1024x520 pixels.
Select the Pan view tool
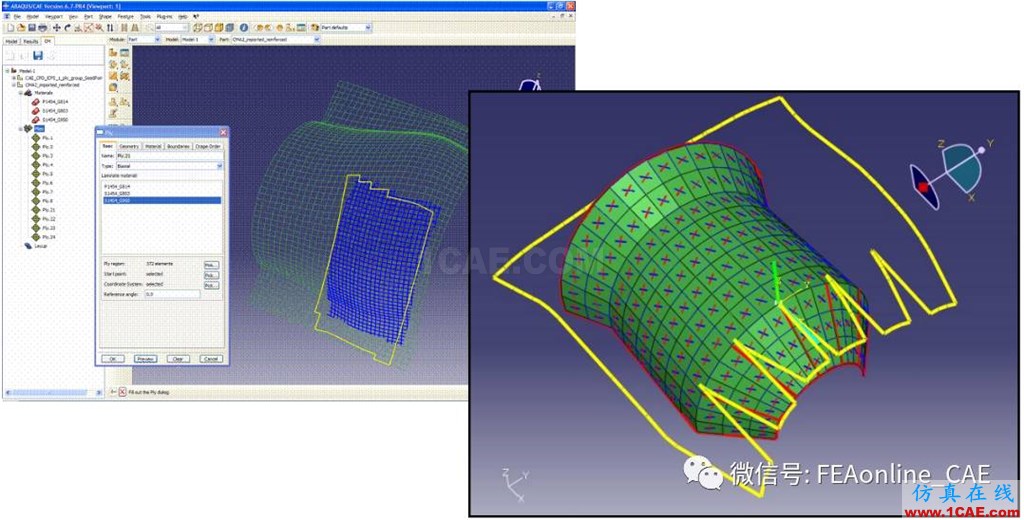click(x=57, y=27)
